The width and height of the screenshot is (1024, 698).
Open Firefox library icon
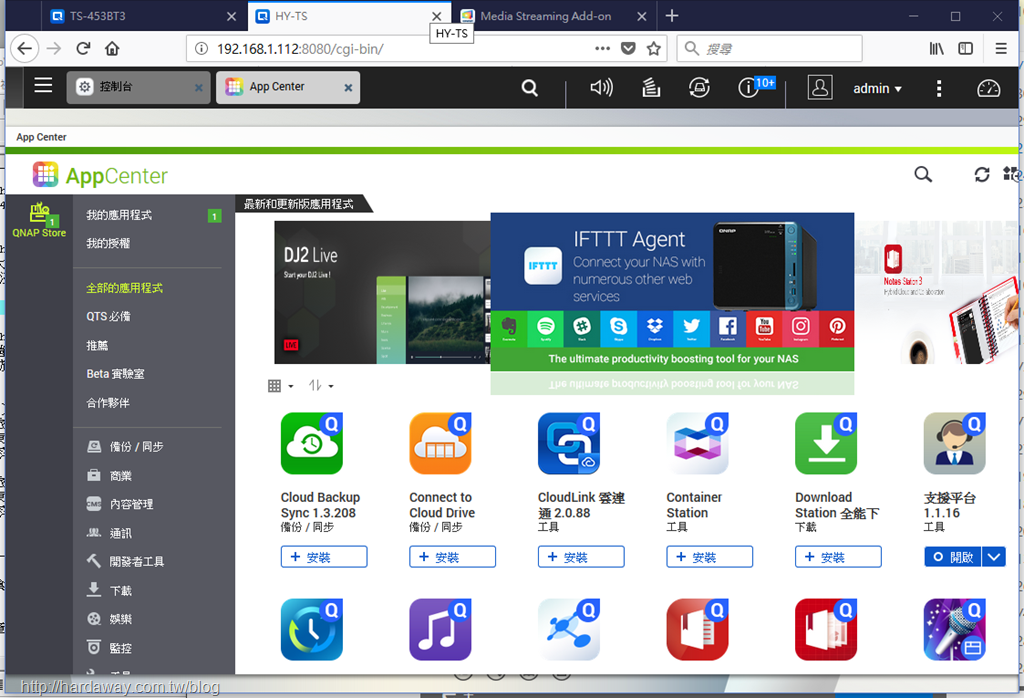936,48
